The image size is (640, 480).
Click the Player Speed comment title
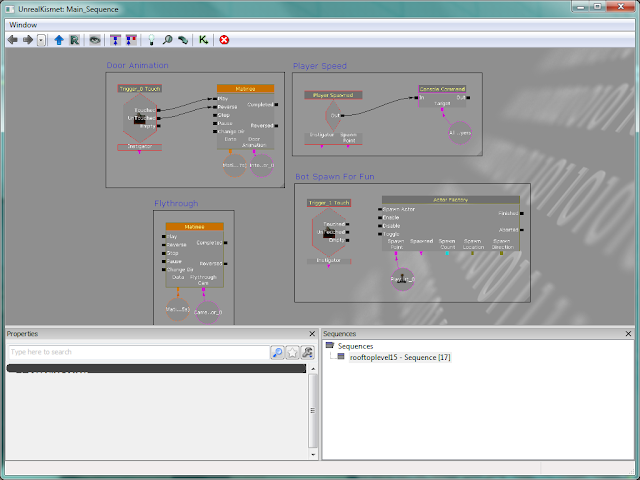pos(320,66)
